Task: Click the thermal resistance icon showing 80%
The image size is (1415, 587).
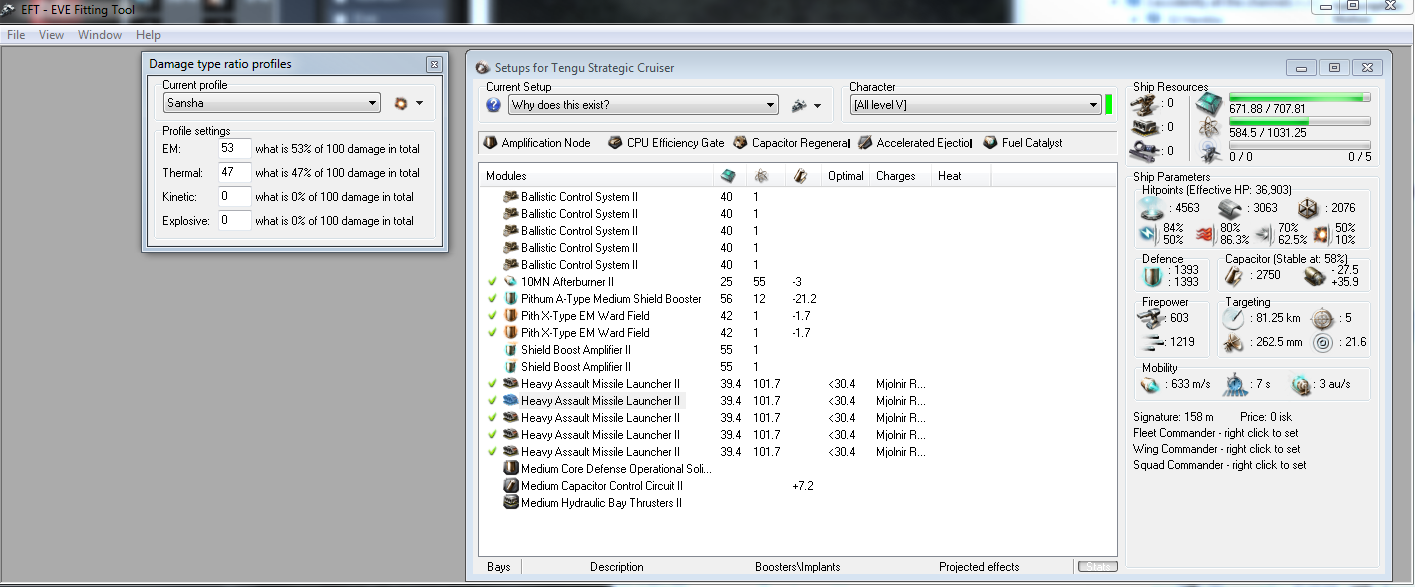Action: click(1205, 234)
